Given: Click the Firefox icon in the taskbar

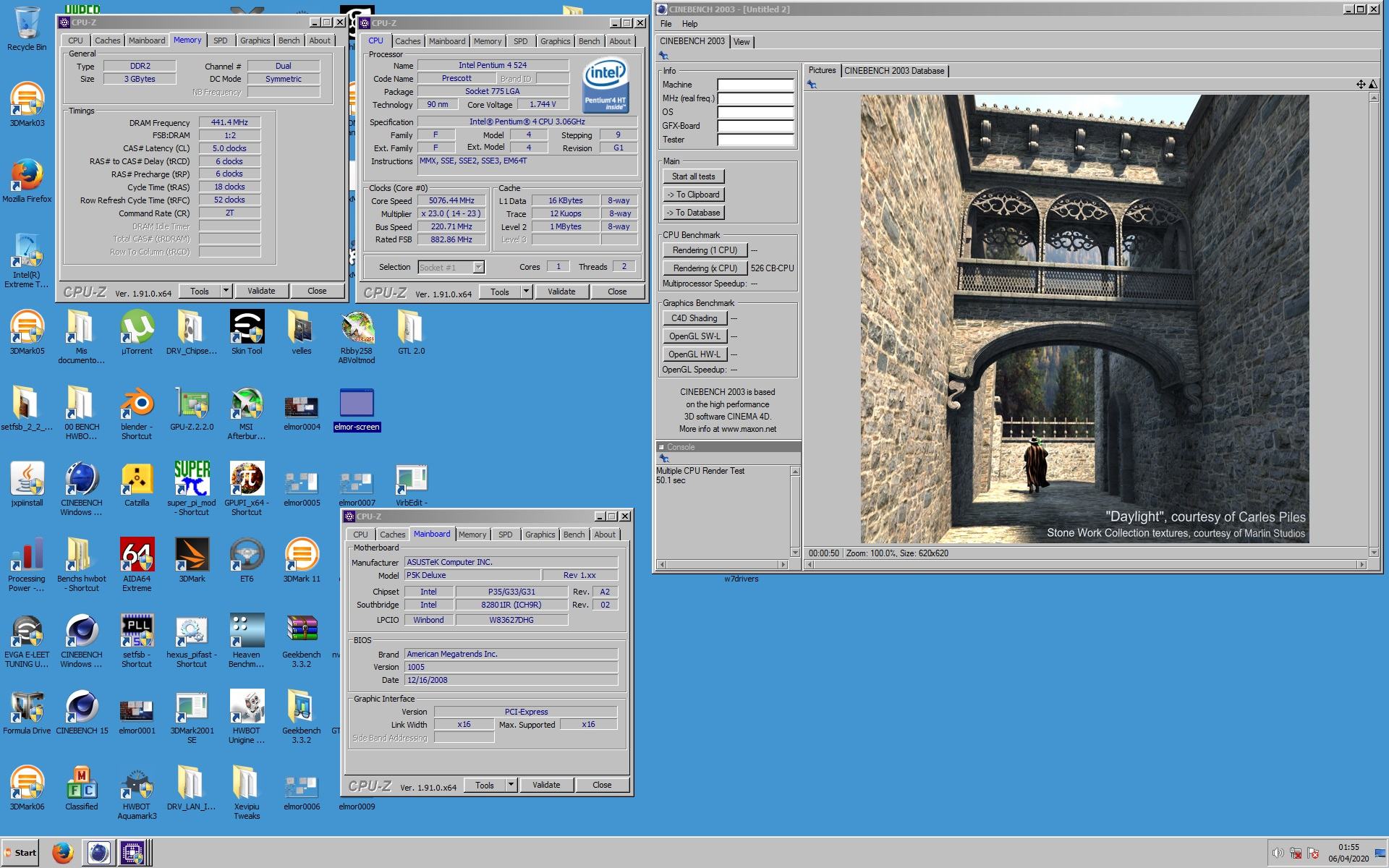Looking at the screenshot, I should coord(63,853).
